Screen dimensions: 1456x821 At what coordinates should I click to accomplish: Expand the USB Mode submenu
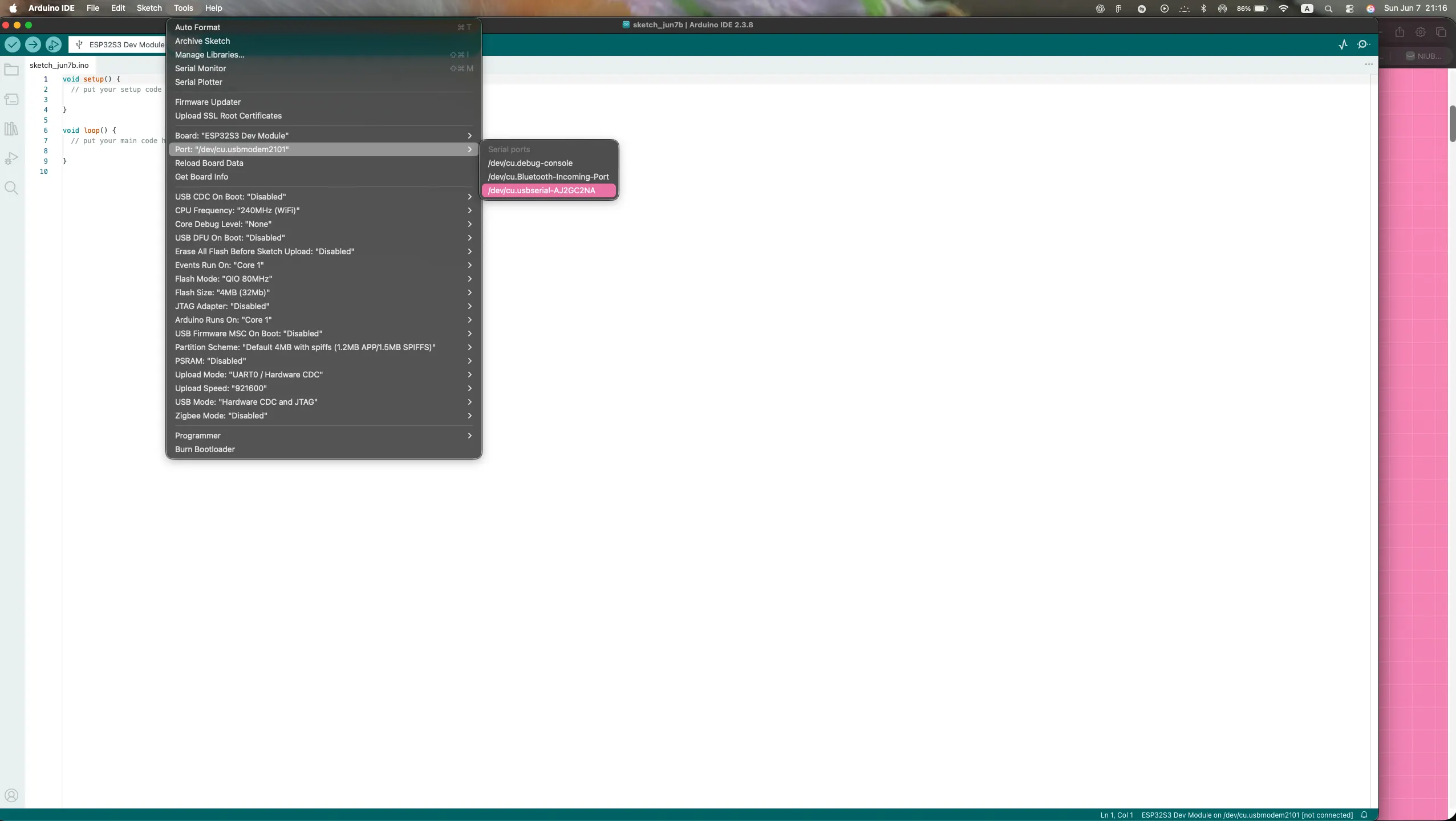pos(323,402)
